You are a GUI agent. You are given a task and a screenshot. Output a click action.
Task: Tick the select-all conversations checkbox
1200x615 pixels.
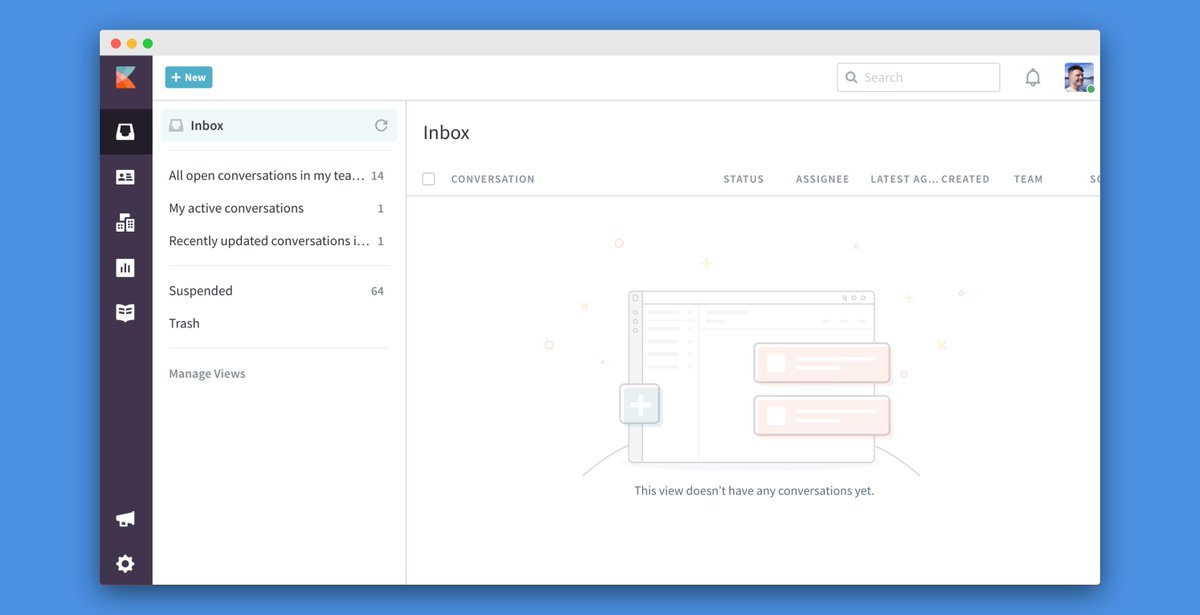[429, 179]
